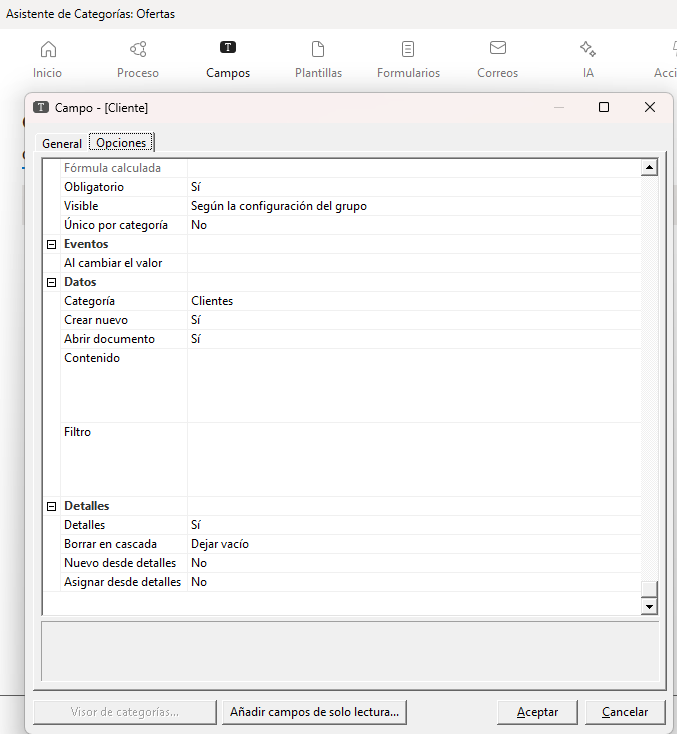Toggle the Crear nuevo value
Viewport: 677px width, 734px height.
[x=196, y=320]
